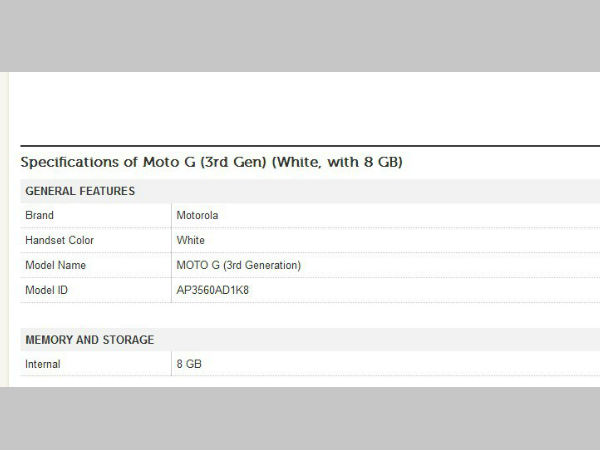Select the MOTO G (3rd Generation) value
600x450 pixels.
[238, 265]
